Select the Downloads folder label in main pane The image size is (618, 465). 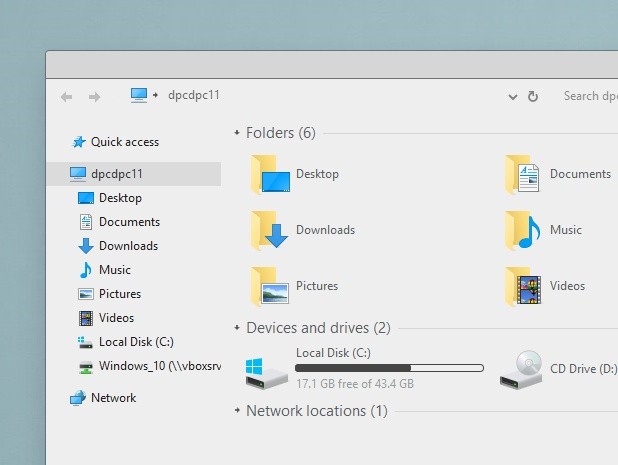(326, 230)
